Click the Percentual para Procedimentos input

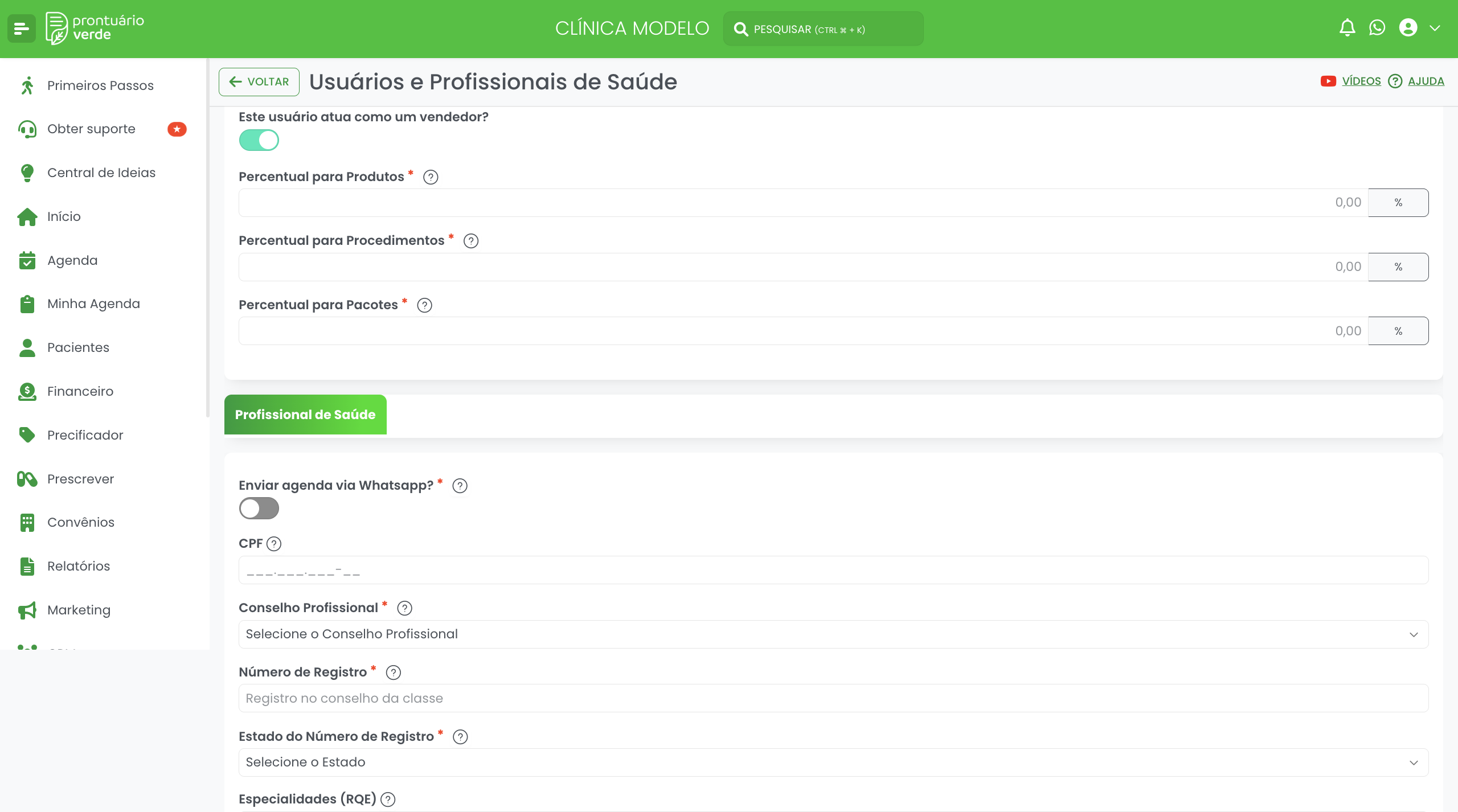803,267
